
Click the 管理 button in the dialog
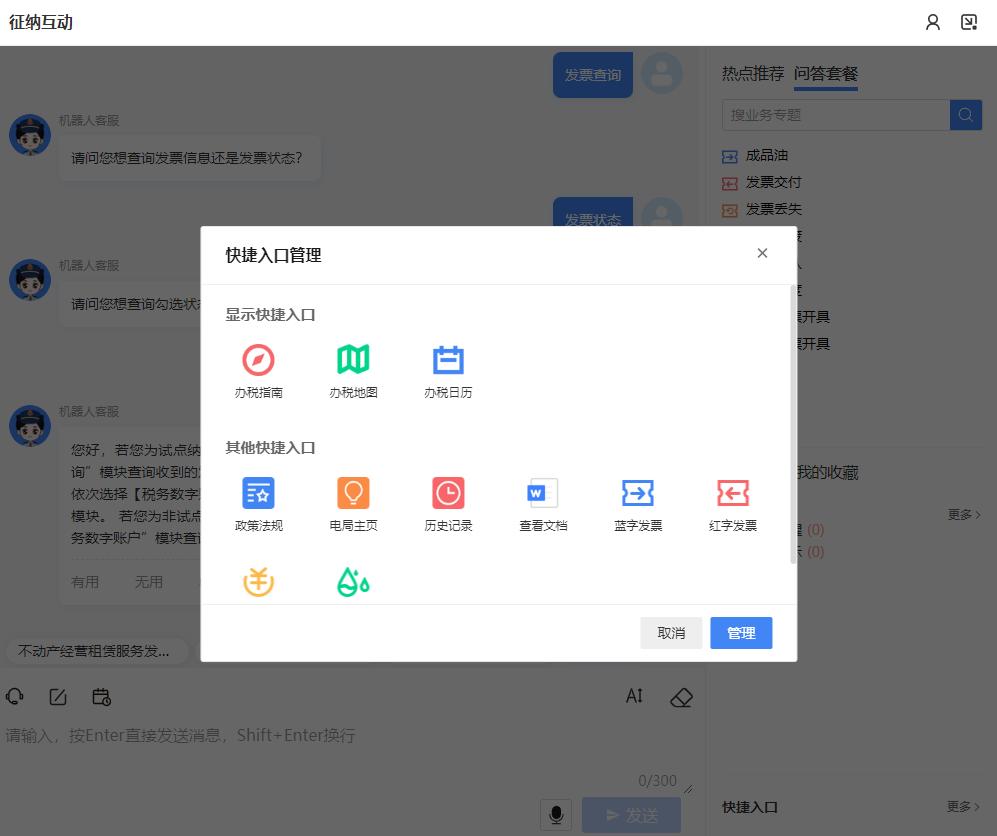pos(741,632)
